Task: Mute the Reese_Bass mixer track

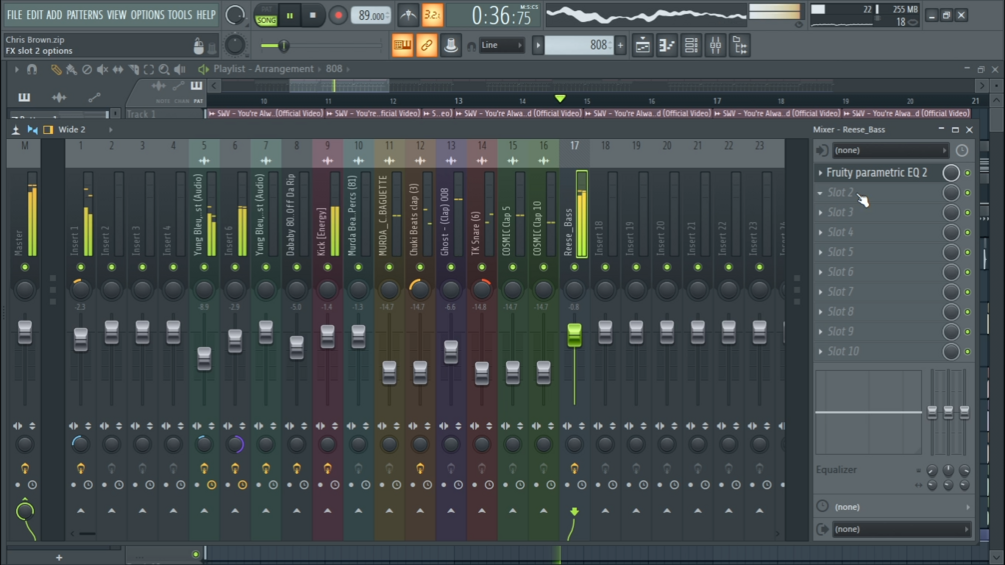Action: point(574,267)
